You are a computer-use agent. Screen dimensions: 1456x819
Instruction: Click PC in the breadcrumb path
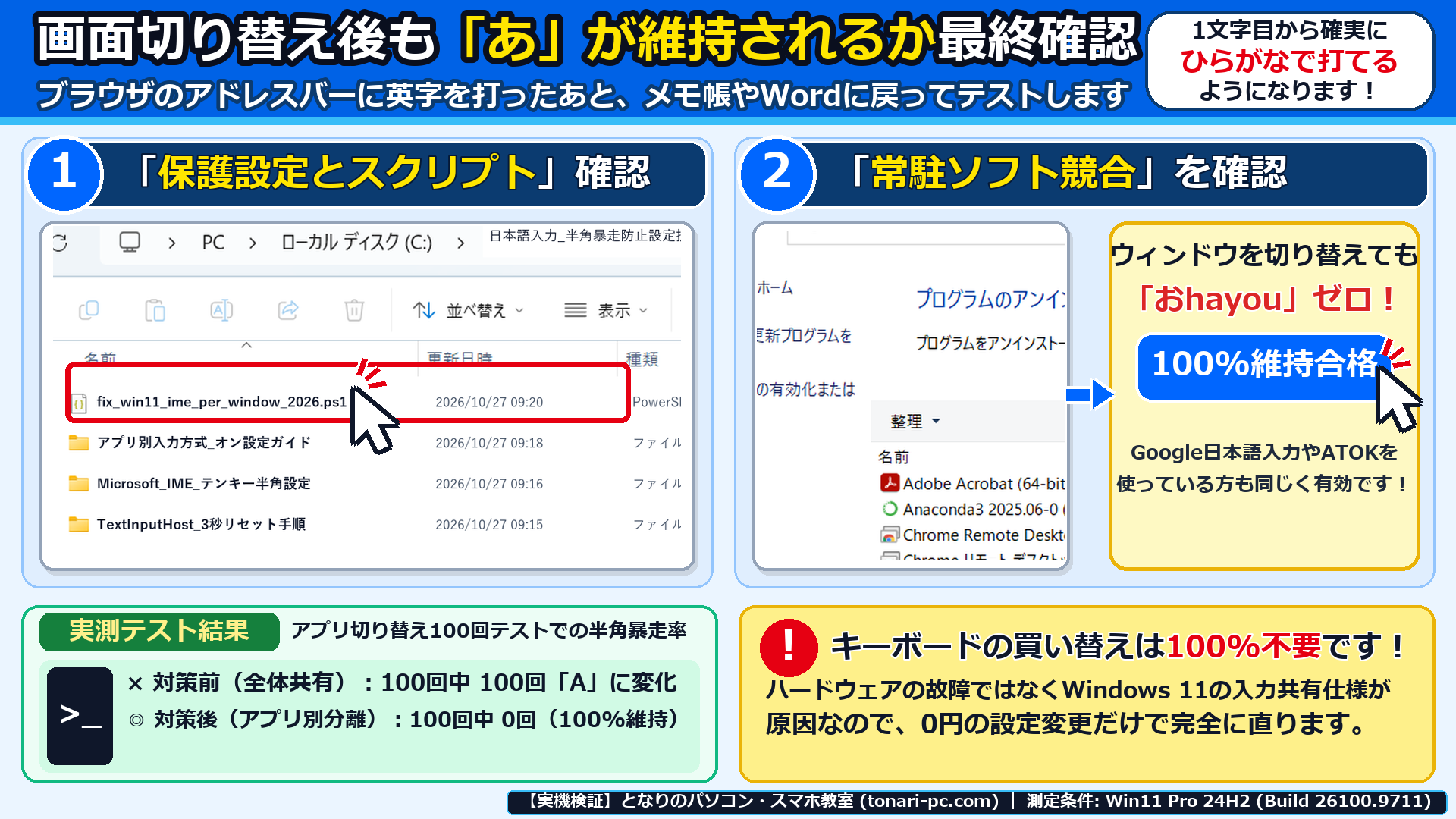click(x=213, y=243)
